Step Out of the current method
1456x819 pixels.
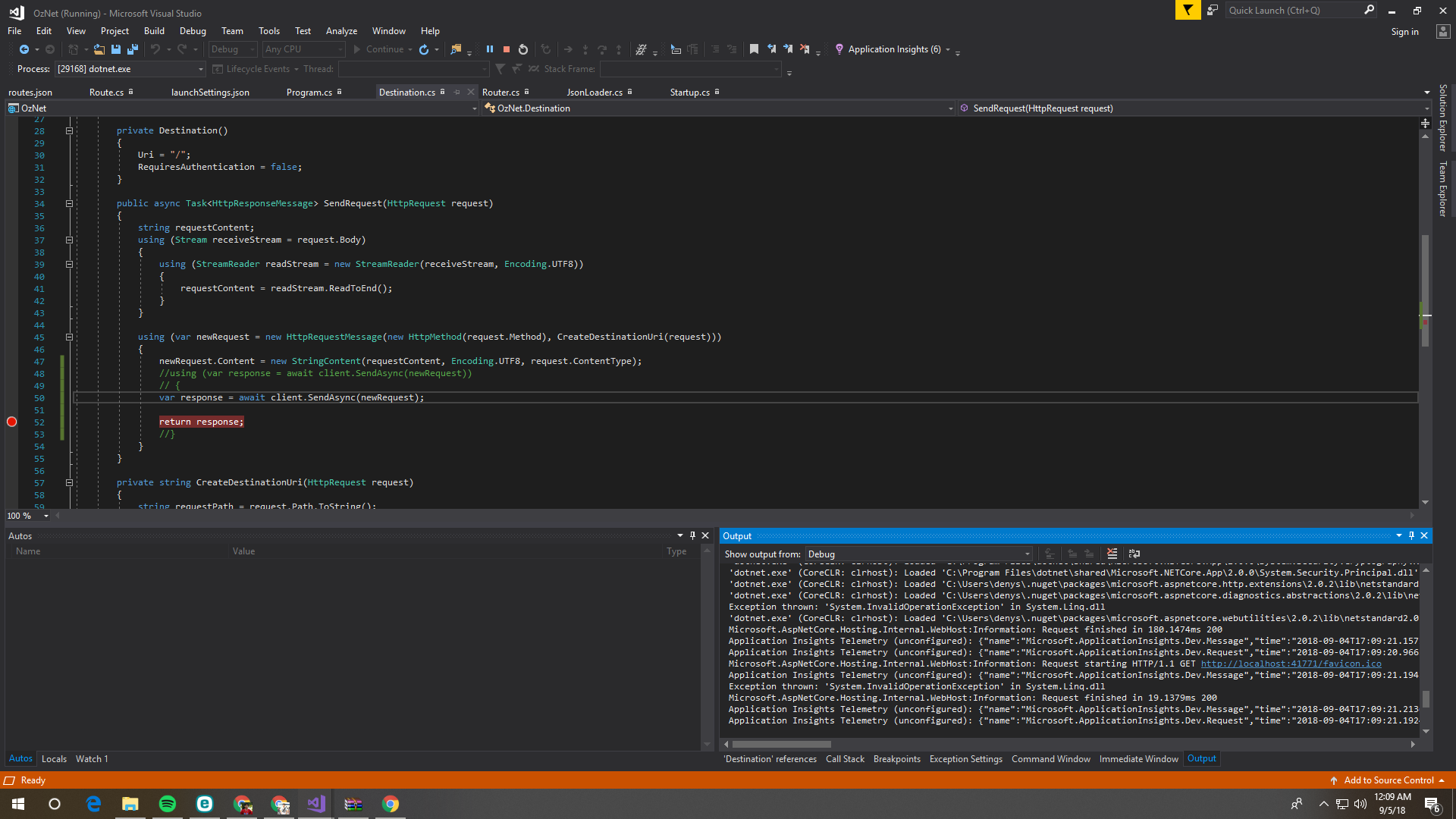click(619, 49)
